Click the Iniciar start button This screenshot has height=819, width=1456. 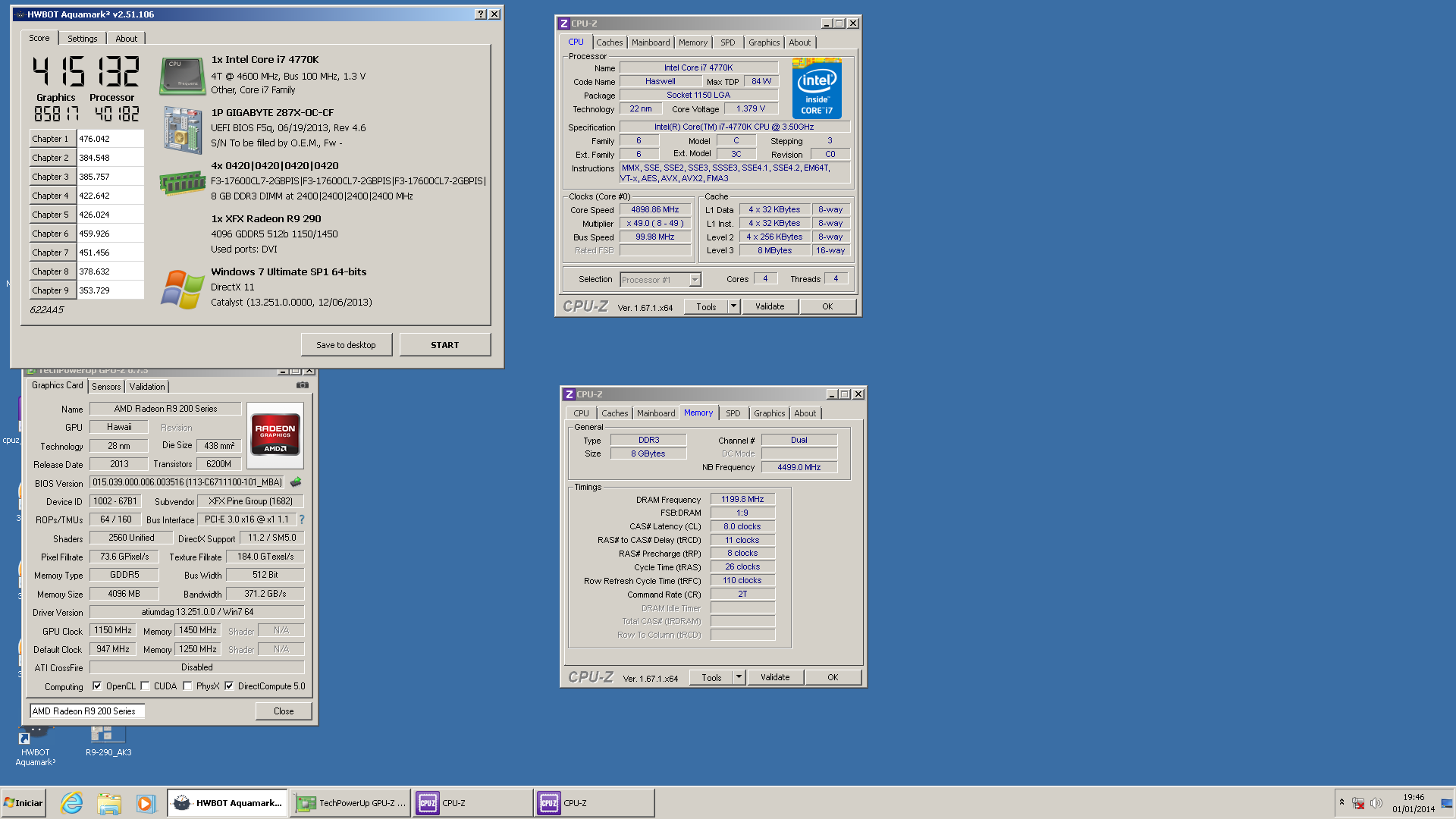click(x=24, y=803)
